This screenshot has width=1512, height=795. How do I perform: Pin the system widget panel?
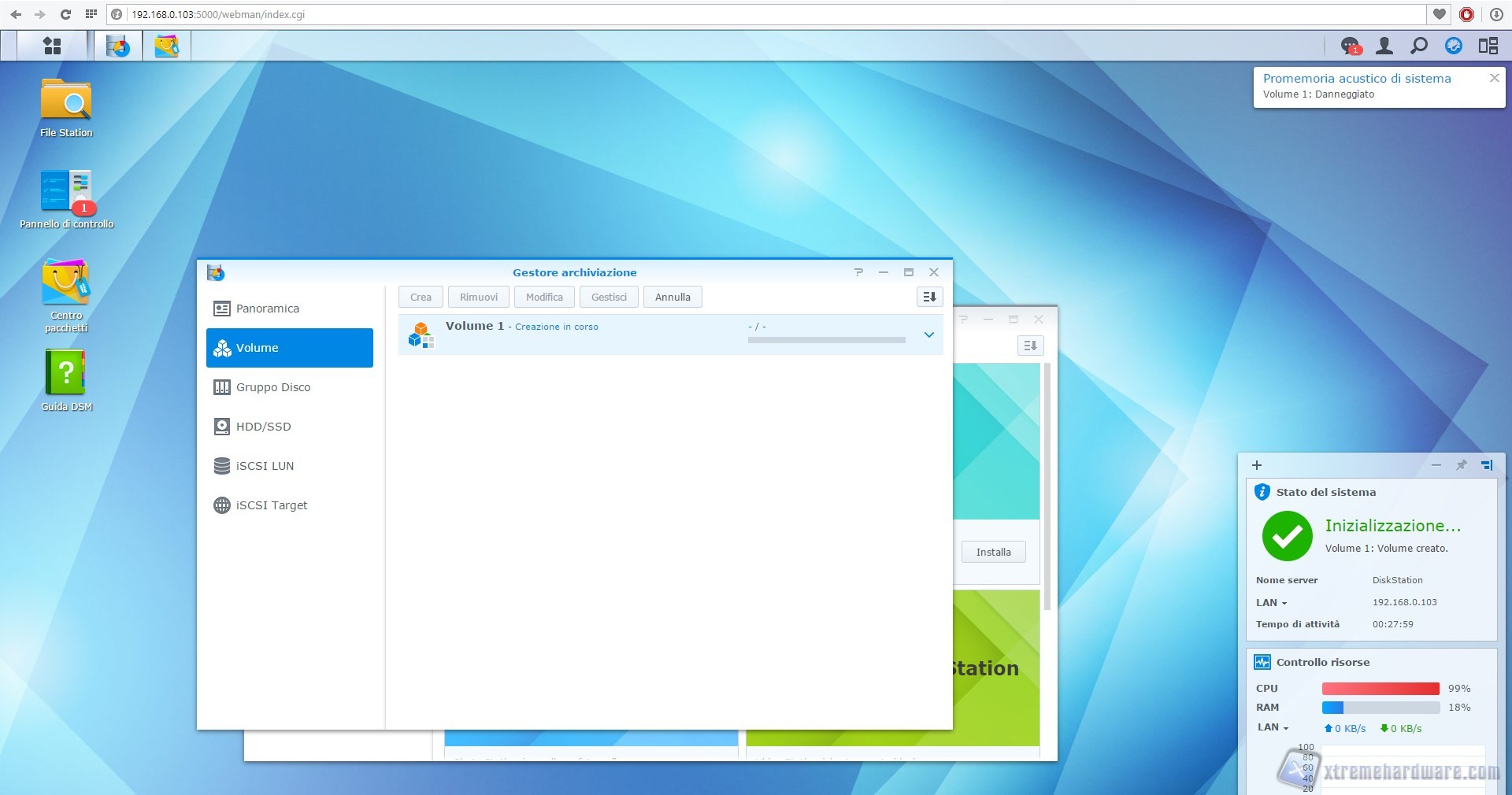(x=1461, y=465)
